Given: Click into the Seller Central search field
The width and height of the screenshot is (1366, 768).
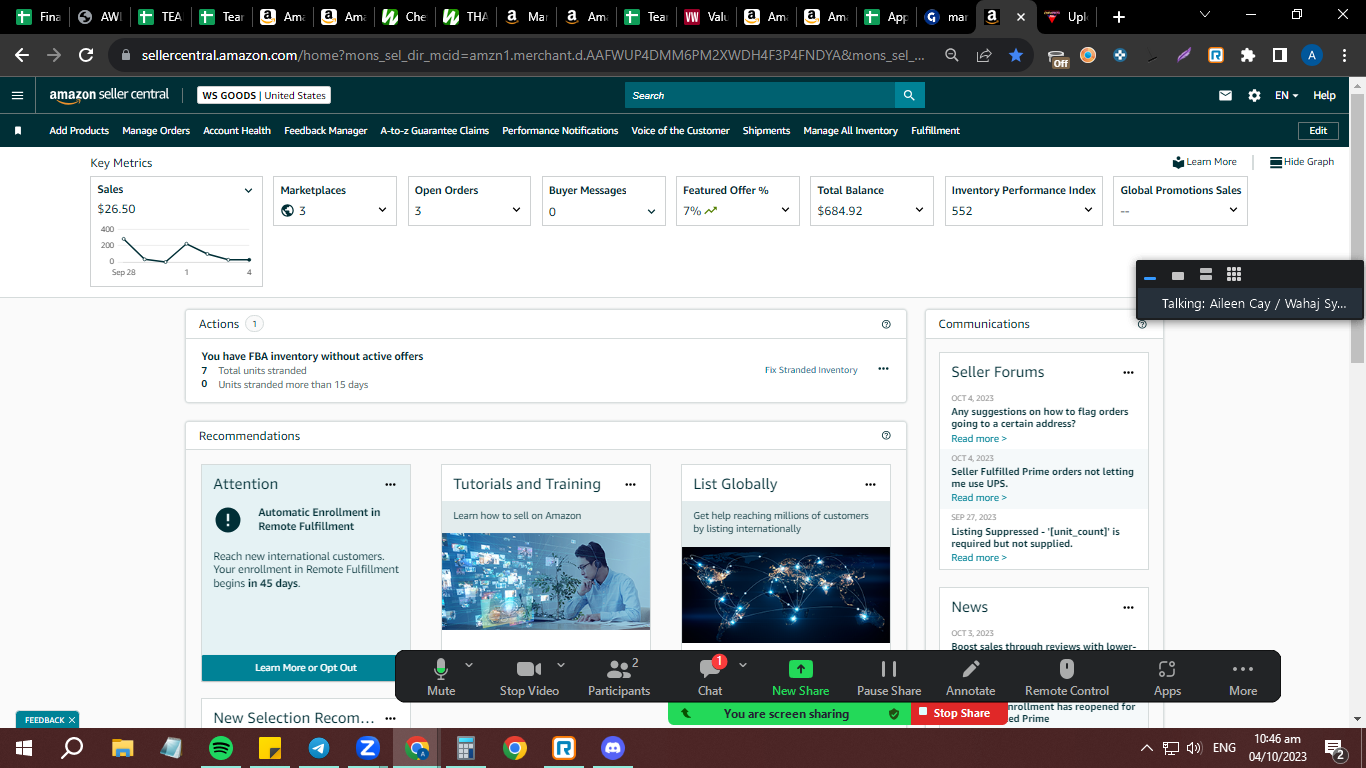Looking at the screenshot, I should tap(760, 95).
